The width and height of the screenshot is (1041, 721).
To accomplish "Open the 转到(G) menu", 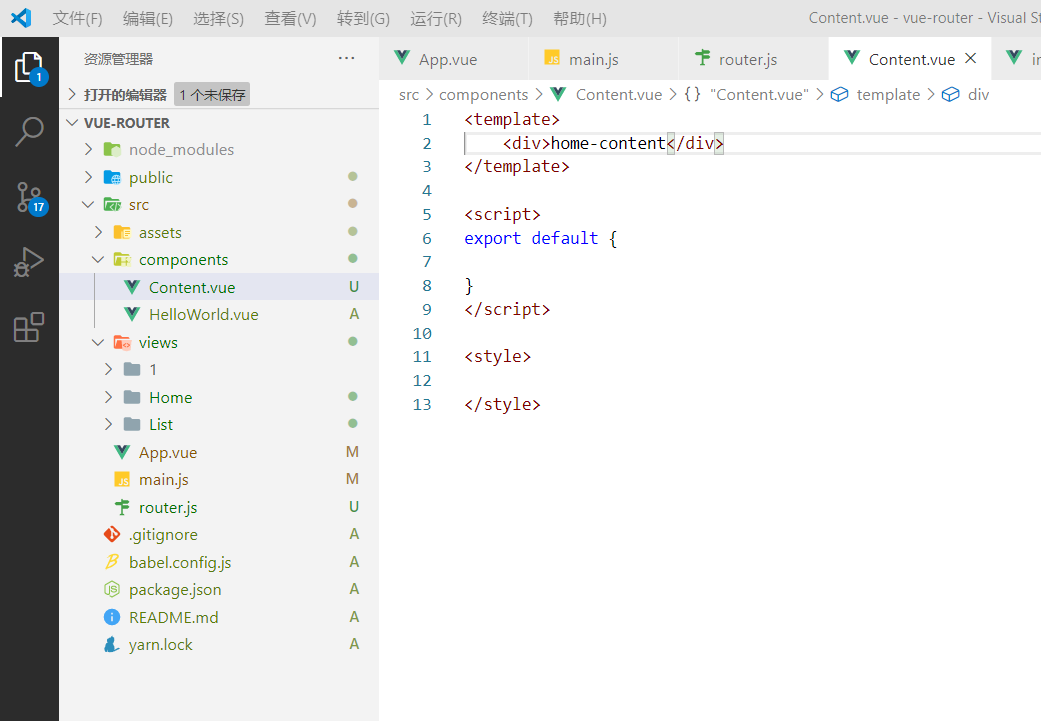I will [x=363, y=19].
